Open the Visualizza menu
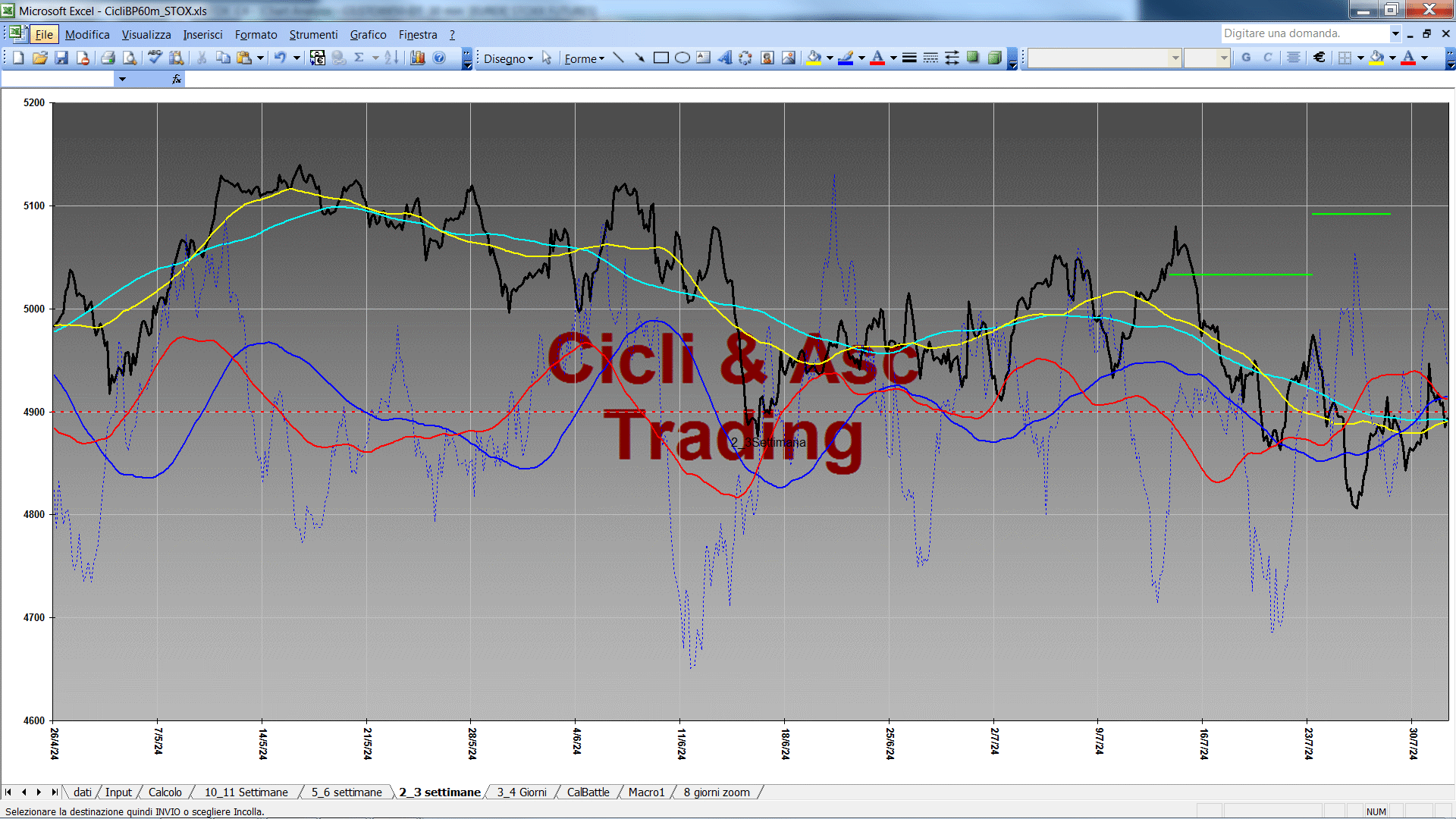This screenshot has width=1456, height=819. tap(146, 34)
